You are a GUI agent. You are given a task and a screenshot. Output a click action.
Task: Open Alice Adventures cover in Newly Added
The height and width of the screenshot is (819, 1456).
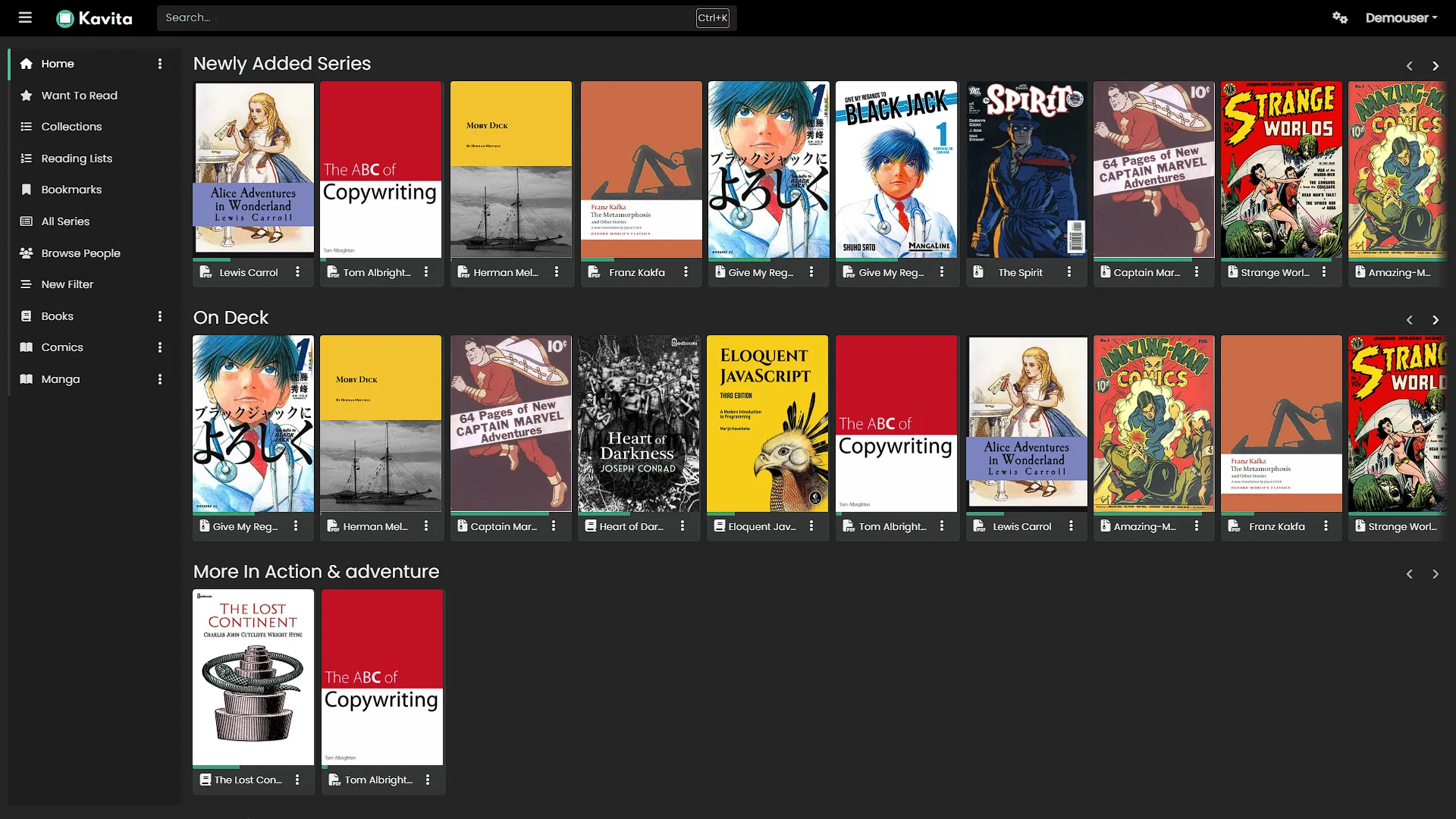pos(253,169)
